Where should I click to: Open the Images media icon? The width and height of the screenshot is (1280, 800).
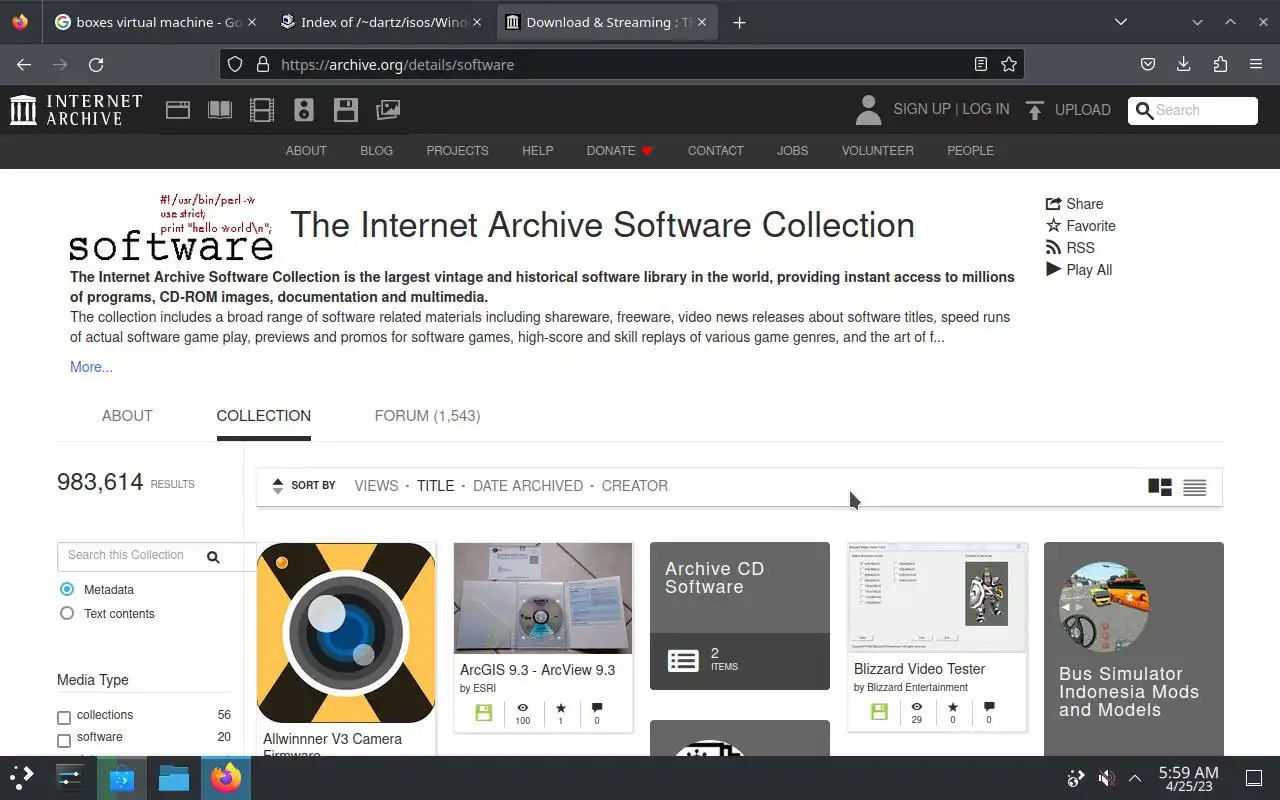[x=388, y=110]
